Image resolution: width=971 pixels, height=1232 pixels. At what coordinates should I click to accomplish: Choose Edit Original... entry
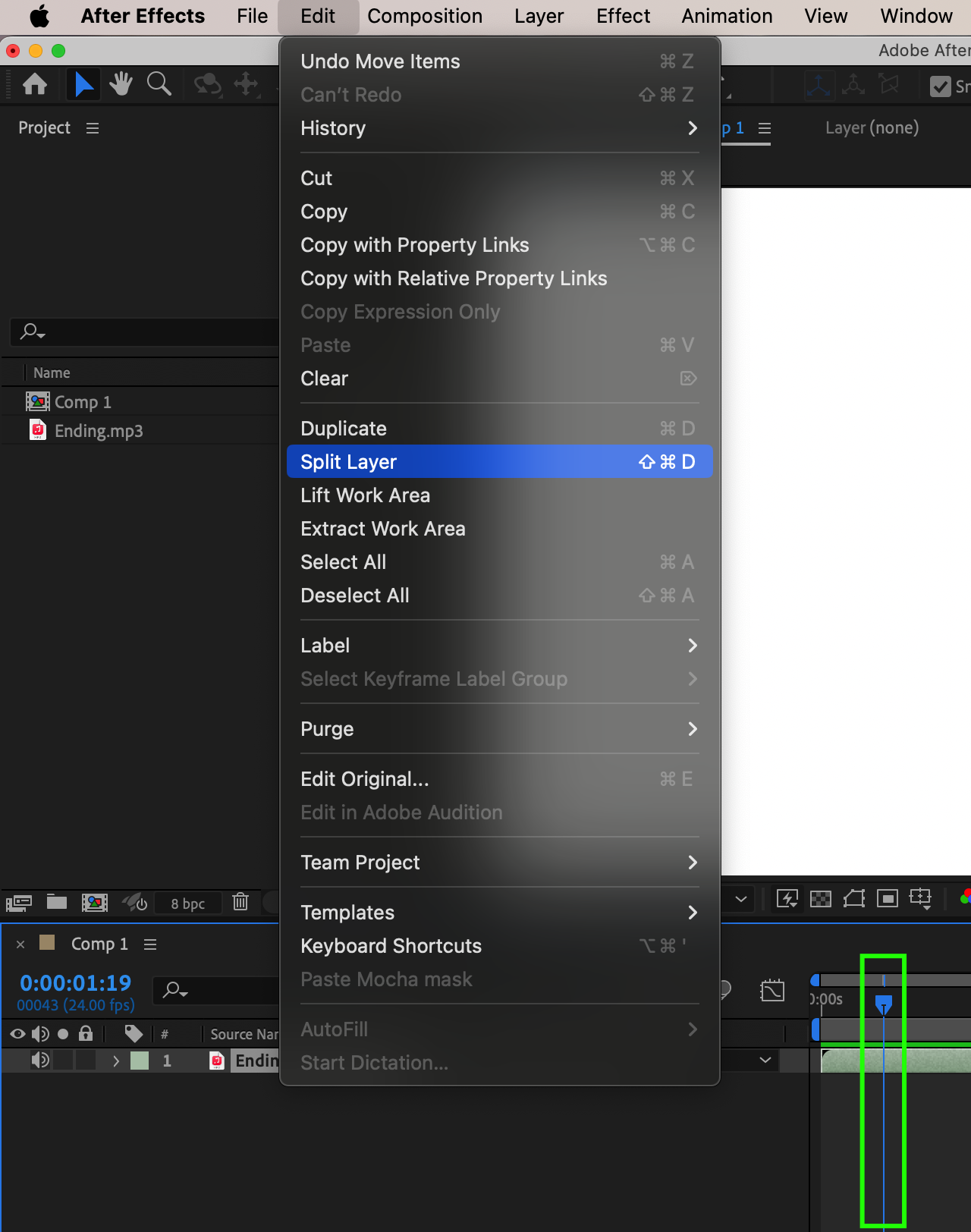coord(499,779)
